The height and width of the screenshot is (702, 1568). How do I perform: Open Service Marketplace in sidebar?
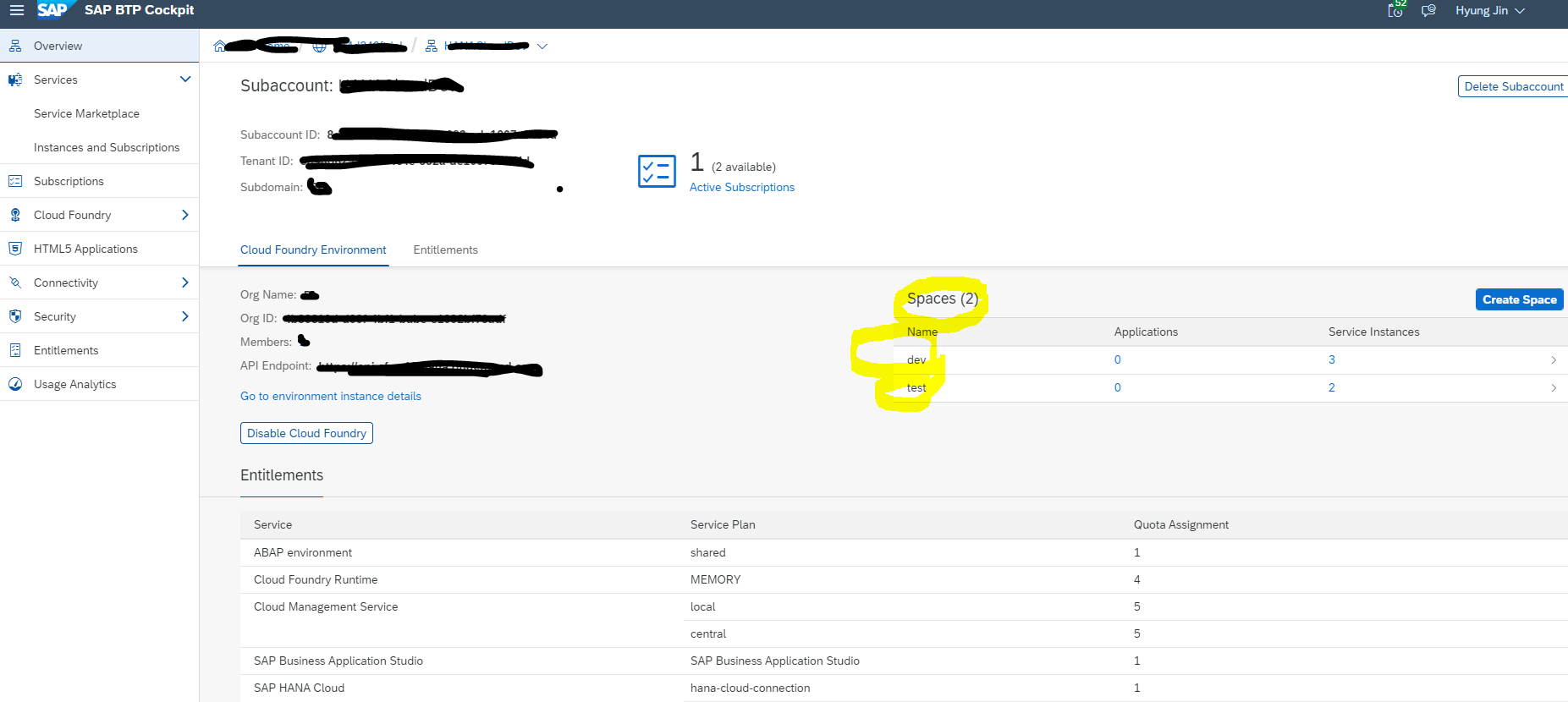tap(86, 113)
